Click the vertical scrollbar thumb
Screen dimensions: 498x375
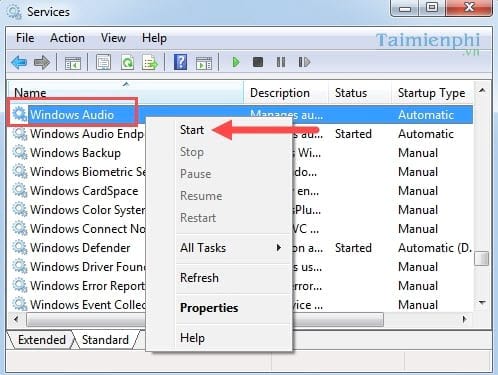(x=482, y=258)
